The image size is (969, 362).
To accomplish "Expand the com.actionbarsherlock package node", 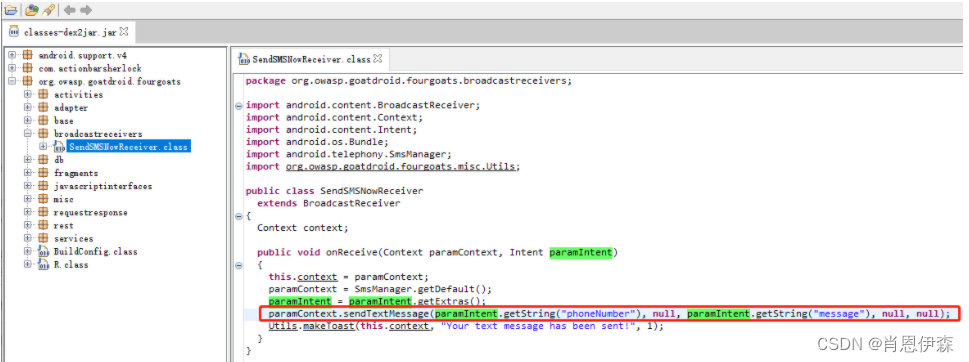I will (12, 68).
